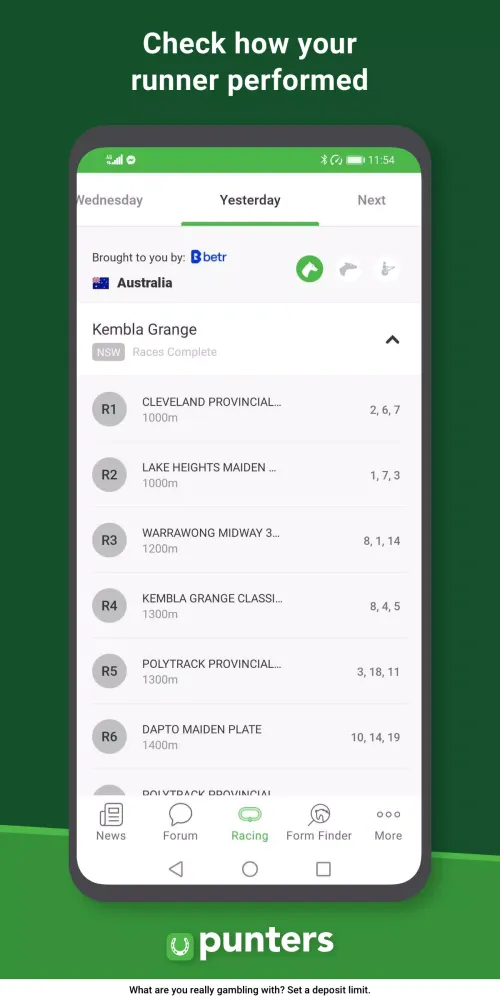Open R6 Dapto Maiden Plate results

250,737
